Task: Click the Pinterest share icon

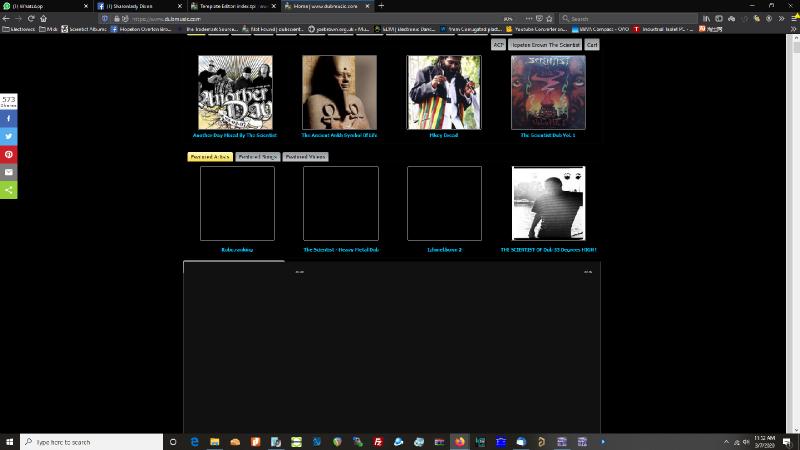Action: point(8,154)
